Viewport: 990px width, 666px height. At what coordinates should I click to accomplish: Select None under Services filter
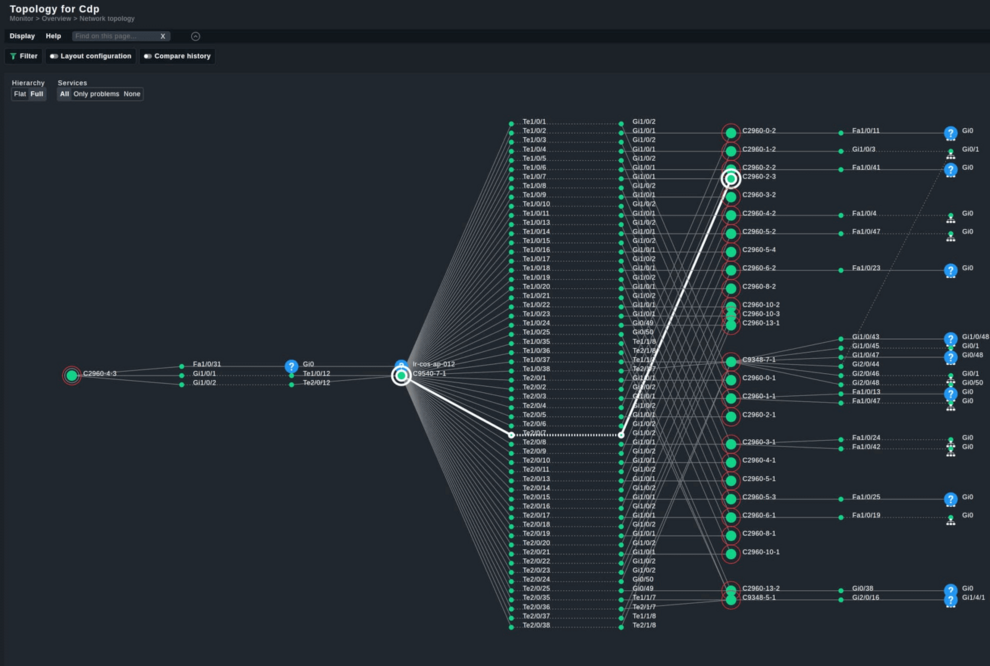[x=131, y=93]
